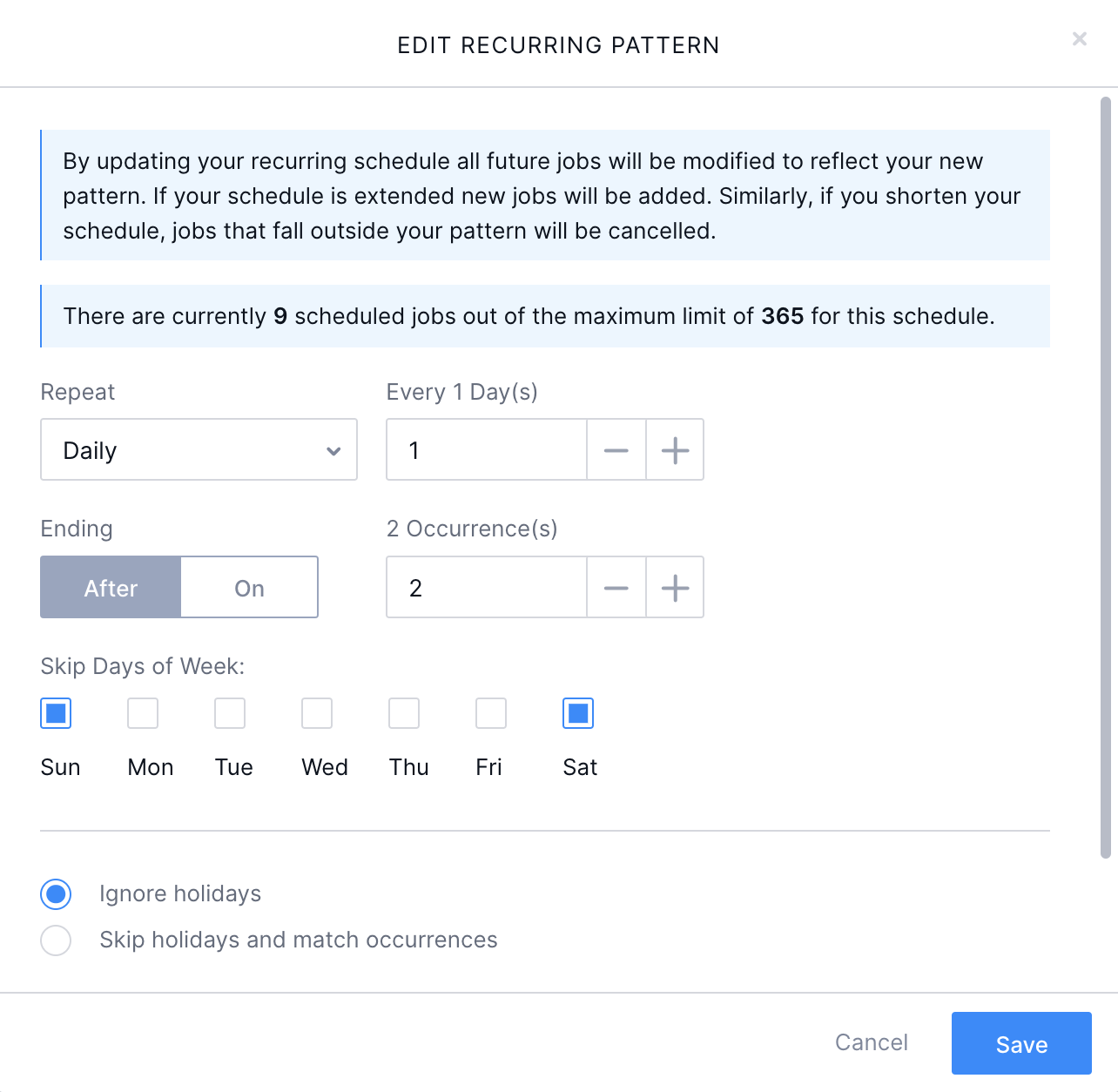Click the plus icon next to the occurrences field

[674, 587]
